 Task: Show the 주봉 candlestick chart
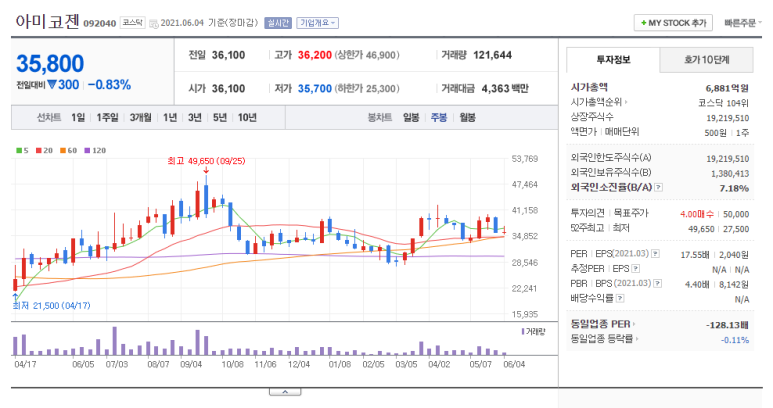click(439, 117)
